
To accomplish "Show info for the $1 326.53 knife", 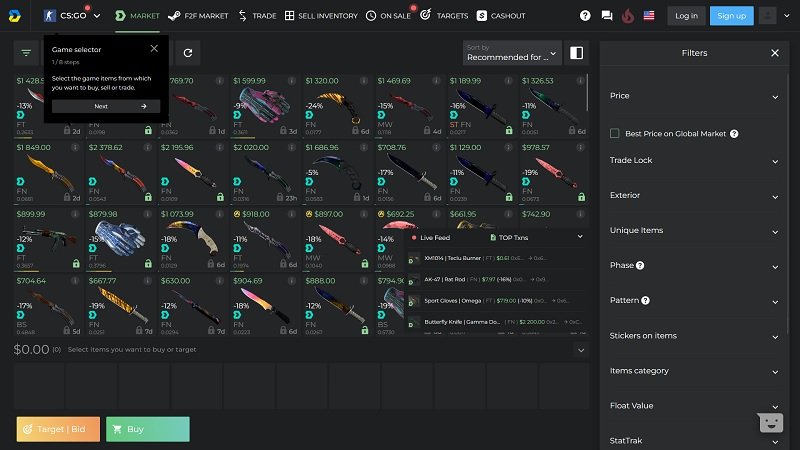I will (581, 81).
